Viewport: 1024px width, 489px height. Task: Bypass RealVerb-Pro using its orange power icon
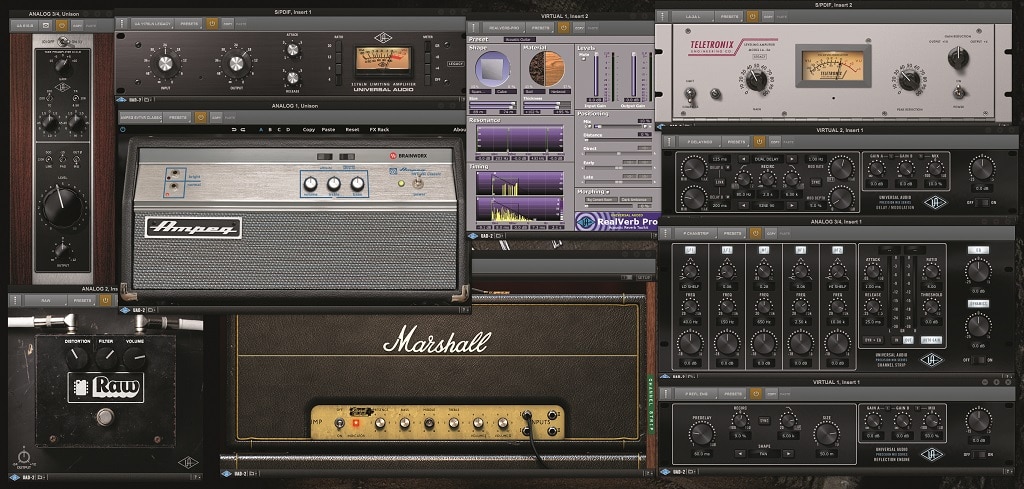click(564, 28)
